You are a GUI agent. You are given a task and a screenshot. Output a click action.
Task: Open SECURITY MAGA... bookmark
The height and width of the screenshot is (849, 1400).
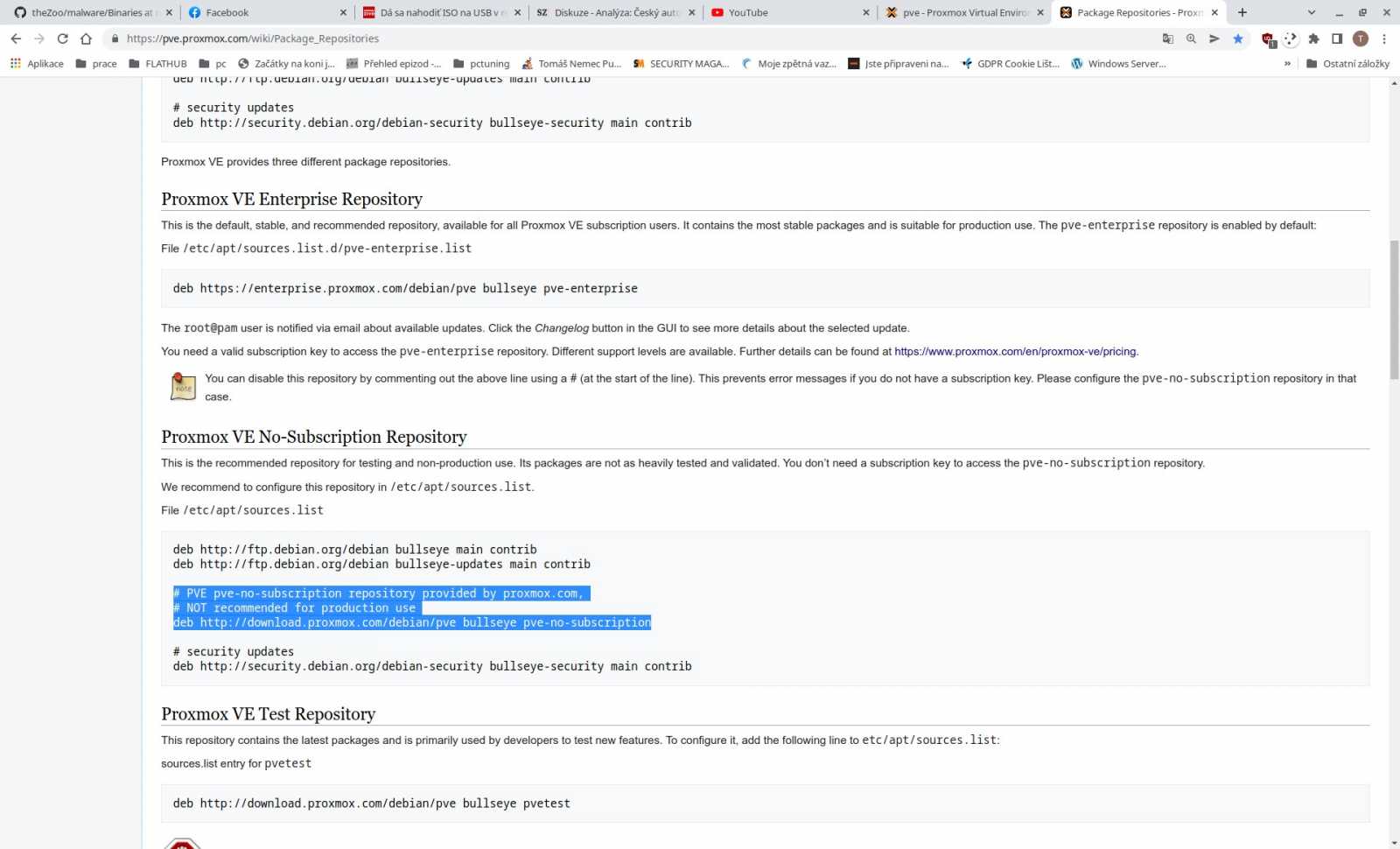tap(681, 64)
